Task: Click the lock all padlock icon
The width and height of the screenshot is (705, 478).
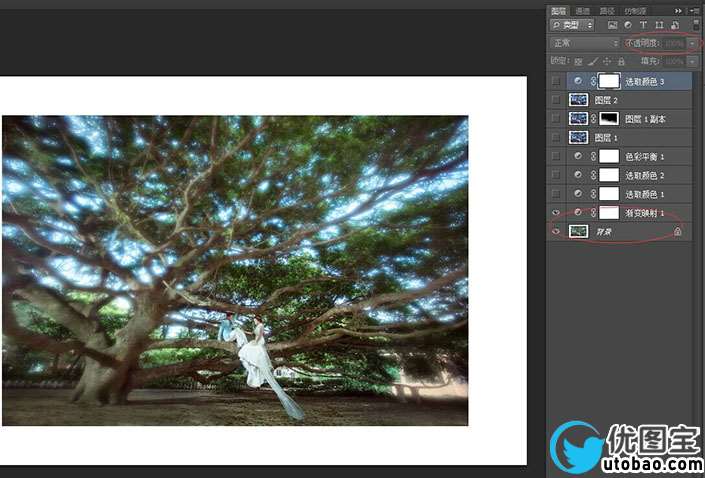Action: [x=621, y=61]
